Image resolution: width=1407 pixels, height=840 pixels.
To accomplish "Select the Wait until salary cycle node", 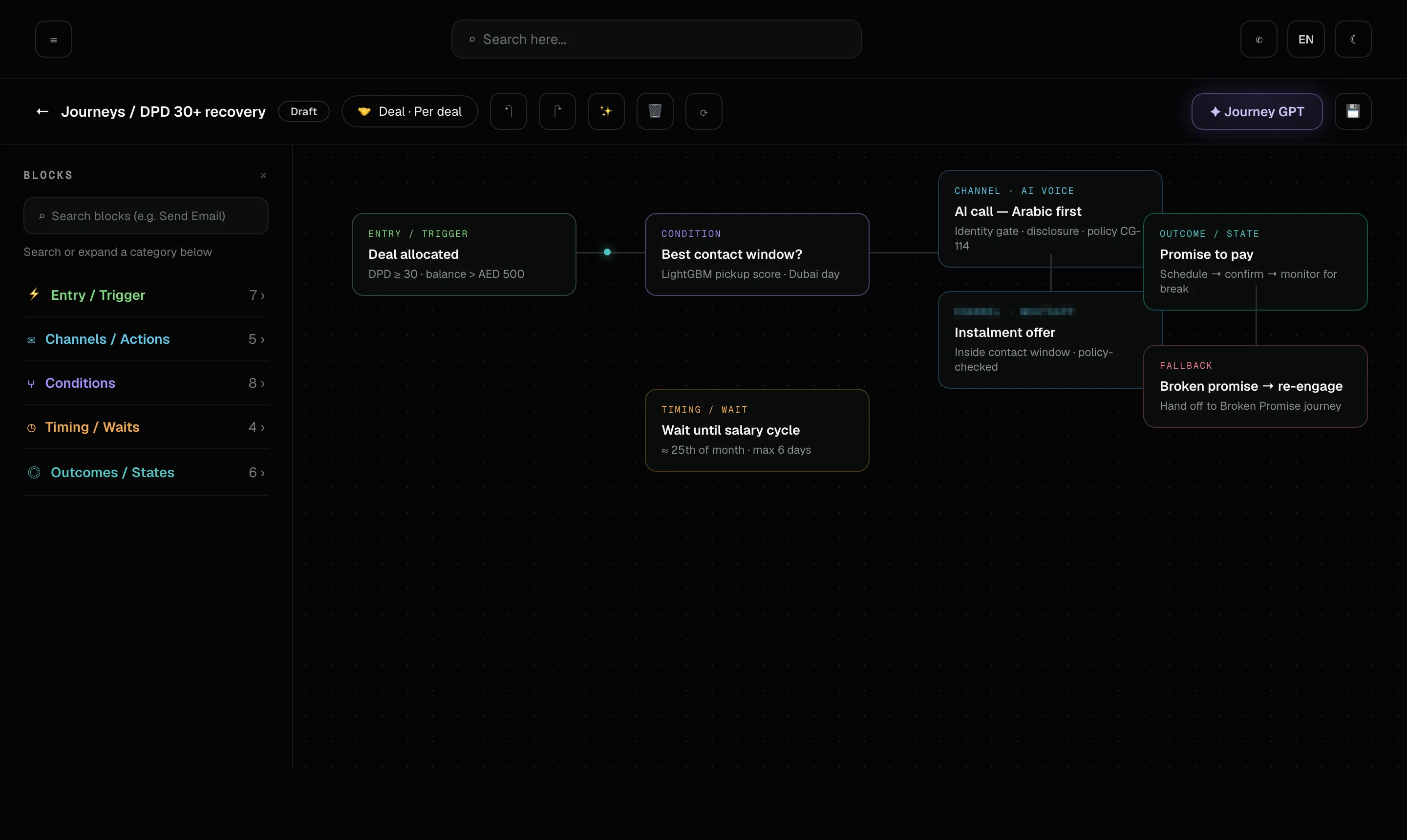I will point(756,430).
